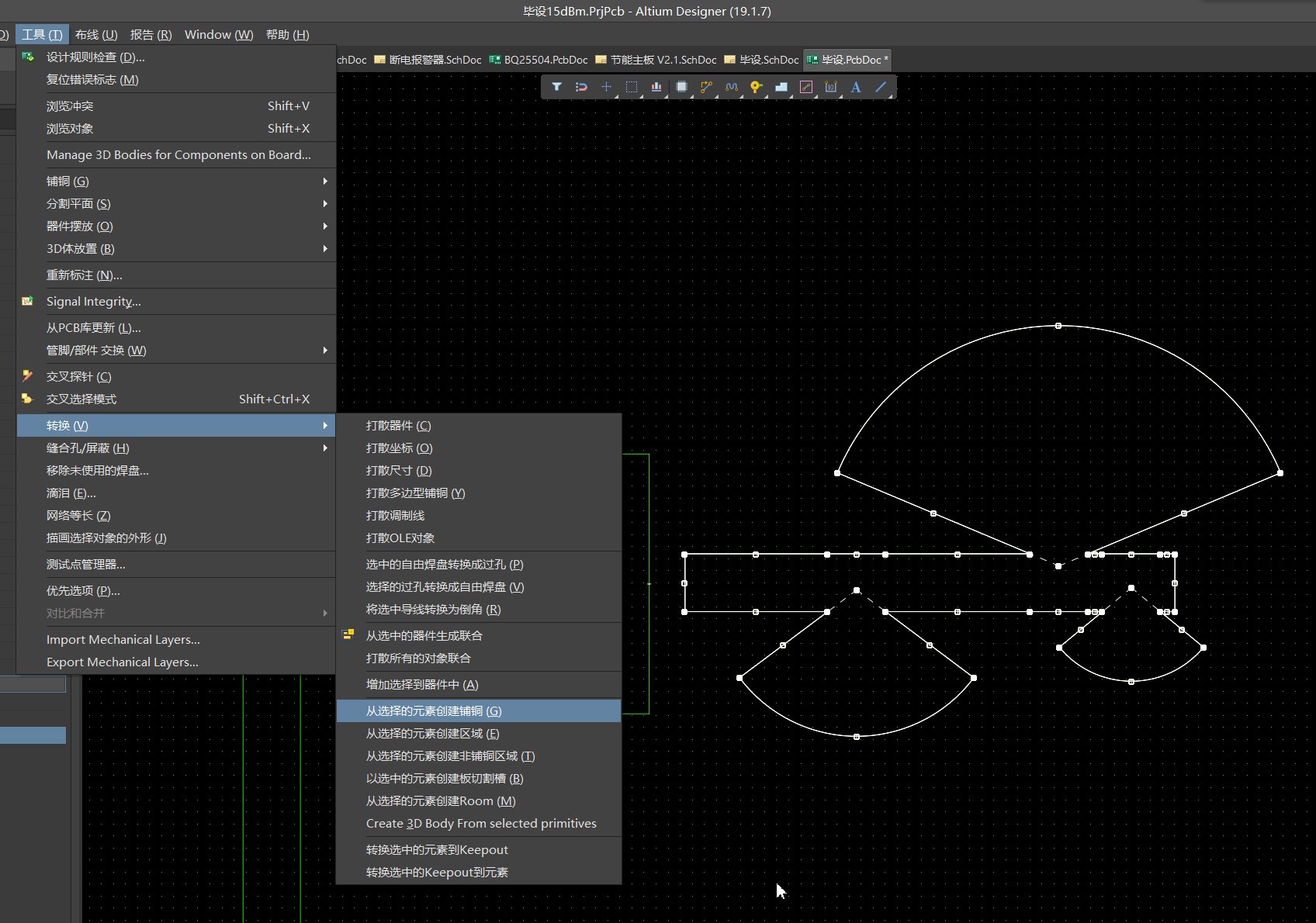Select 浏览对象 menu entry

coord(176,129)
